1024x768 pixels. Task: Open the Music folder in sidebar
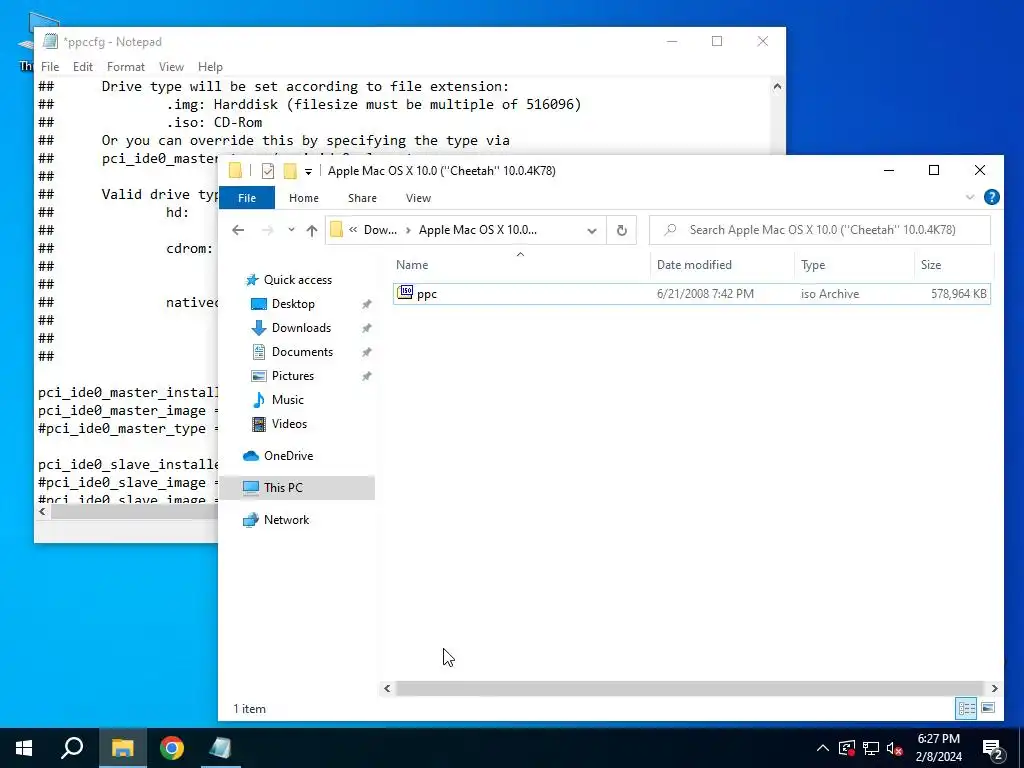tap(287, 400)
